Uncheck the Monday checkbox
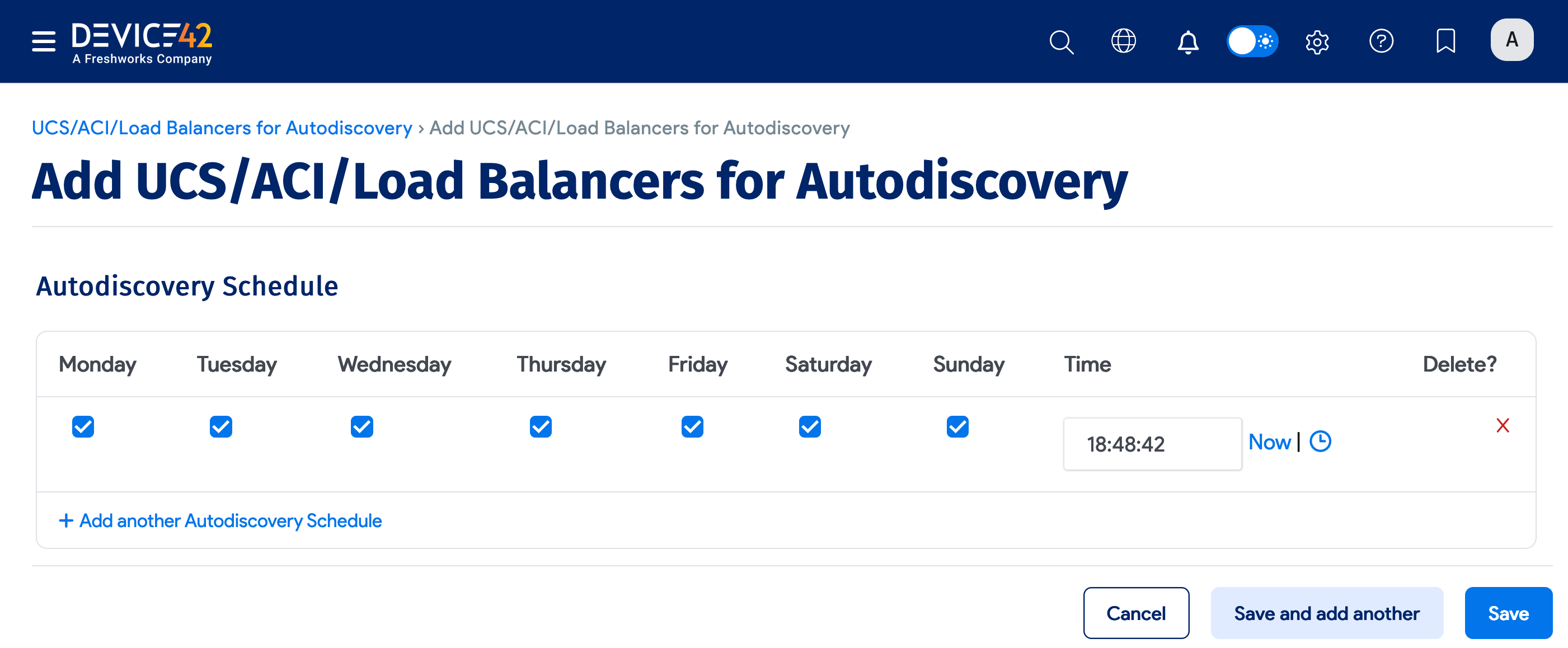The height and width of the screenshot is (648, 1568). (83, 426)
